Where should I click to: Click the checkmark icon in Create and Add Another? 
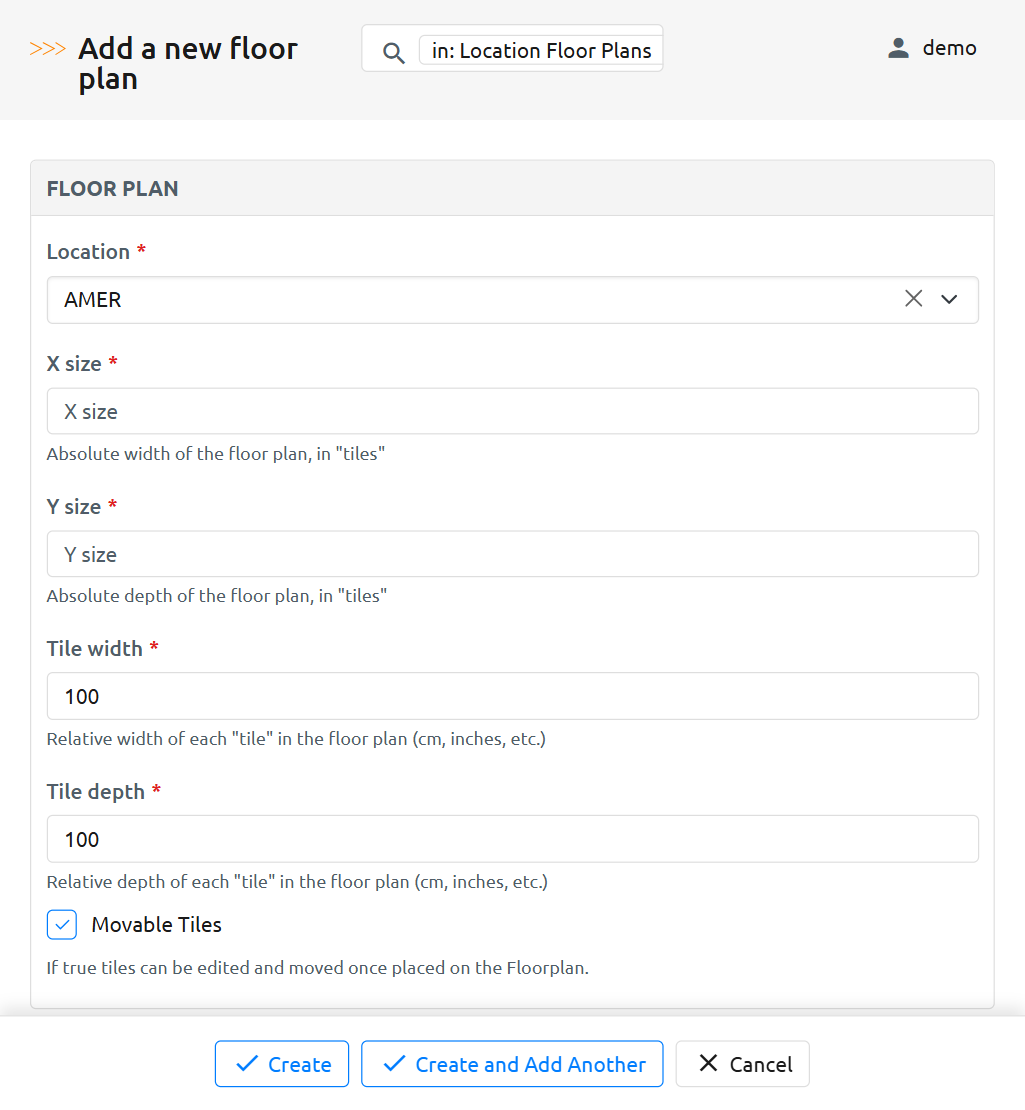[x=394, y=1063]
